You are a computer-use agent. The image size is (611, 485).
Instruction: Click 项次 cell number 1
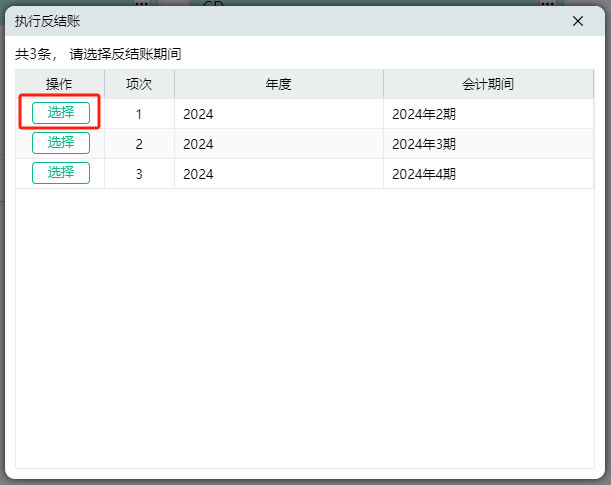[x=139, y=114]
